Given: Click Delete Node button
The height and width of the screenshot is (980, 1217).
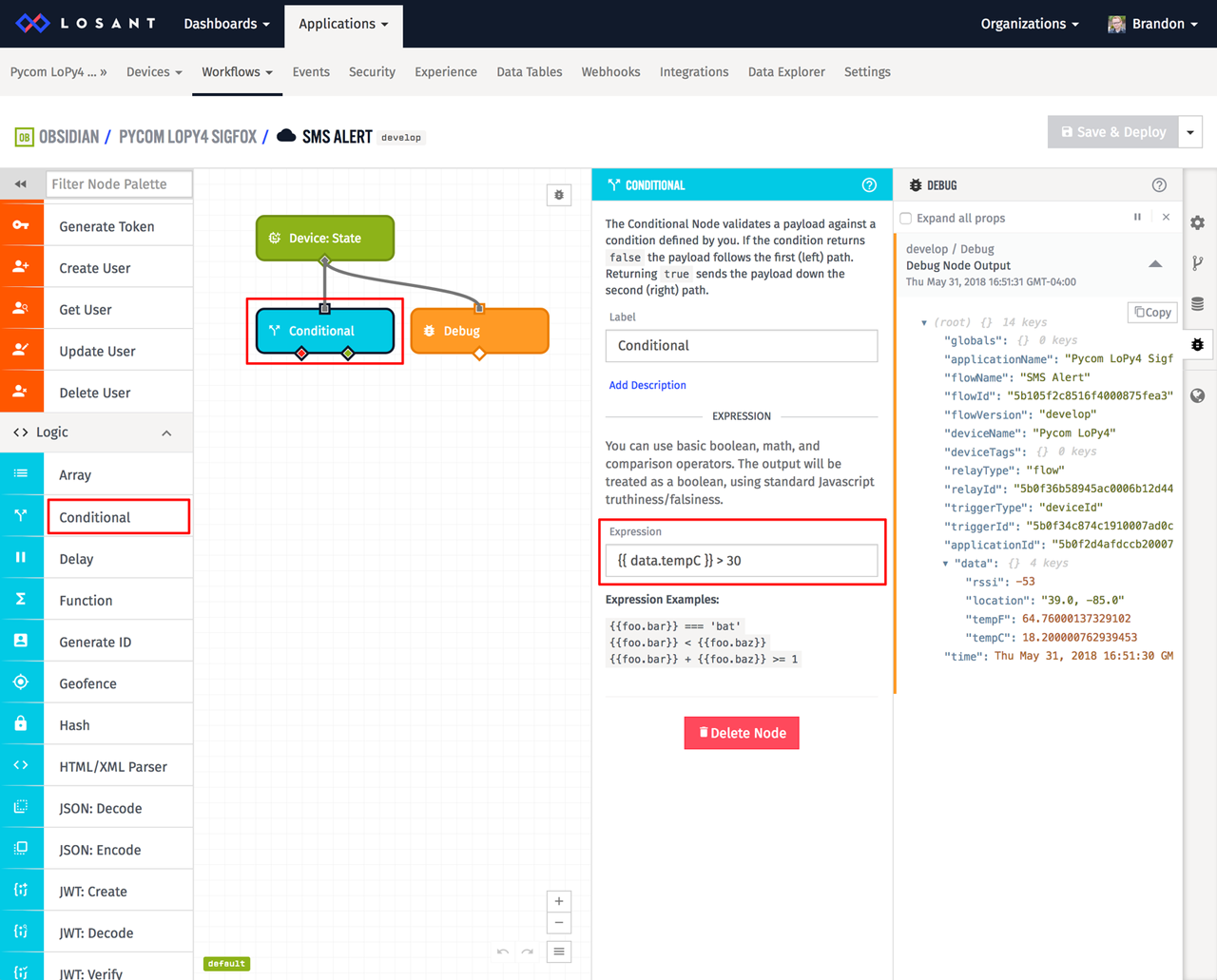Looking at the screenshot, I should [x=742, y=733].
